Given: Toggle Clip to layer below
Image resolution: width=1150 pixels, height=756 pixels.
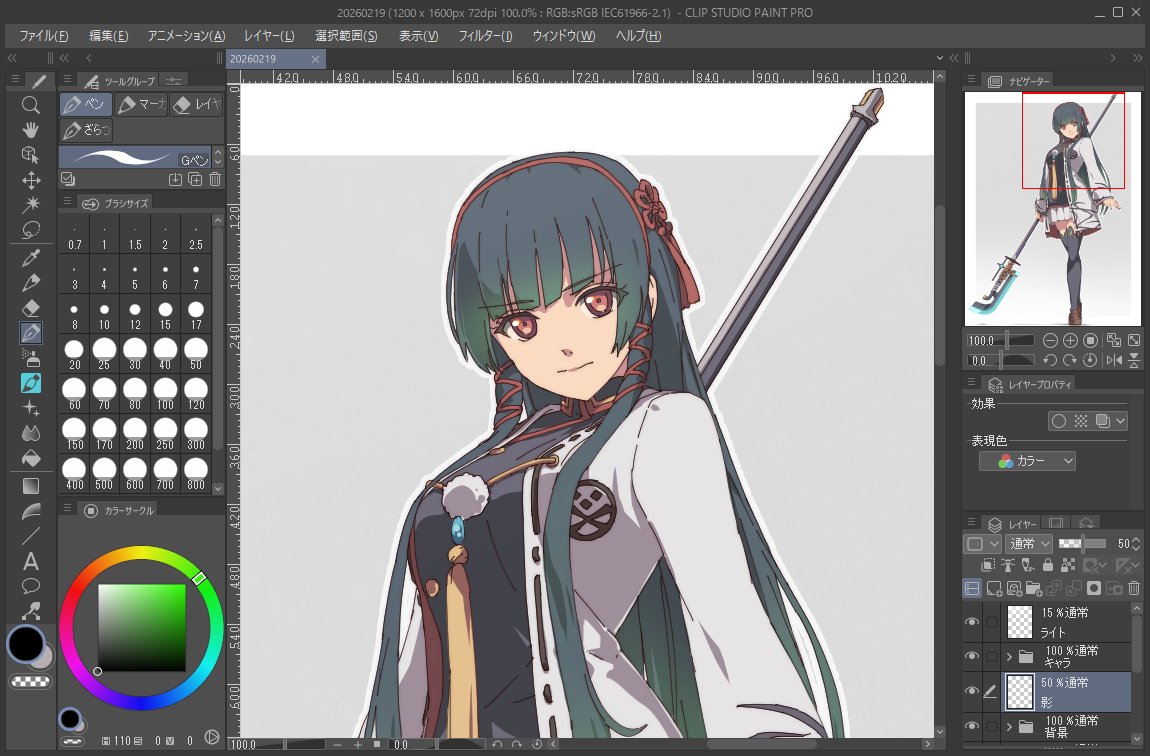Looking at the screenshot, I should (x=988, y=565).
